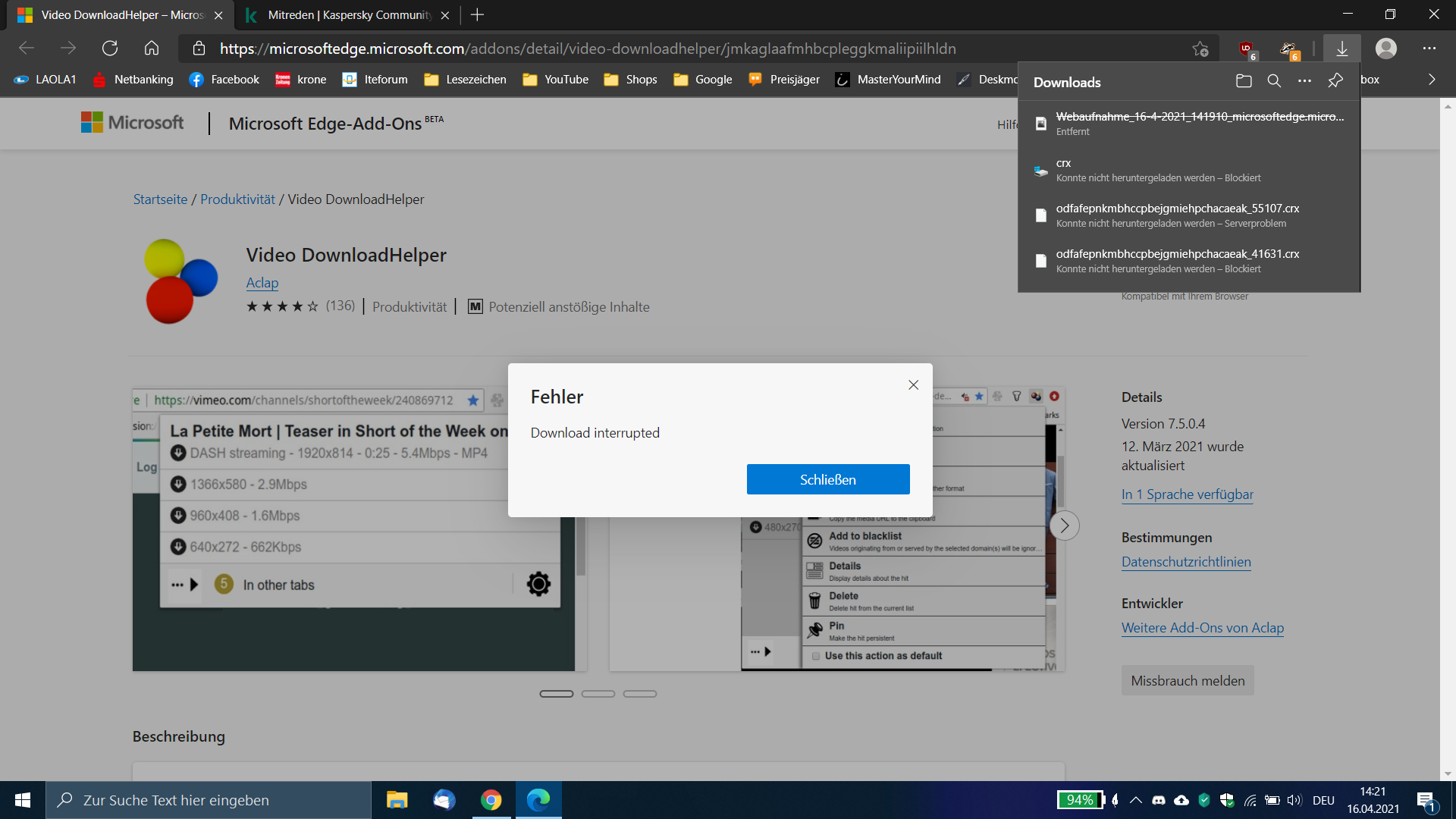This screenshot has width=1456, height=819.
Task: Open the Edge downloads toolbar icon
Action: point(1341,49)
